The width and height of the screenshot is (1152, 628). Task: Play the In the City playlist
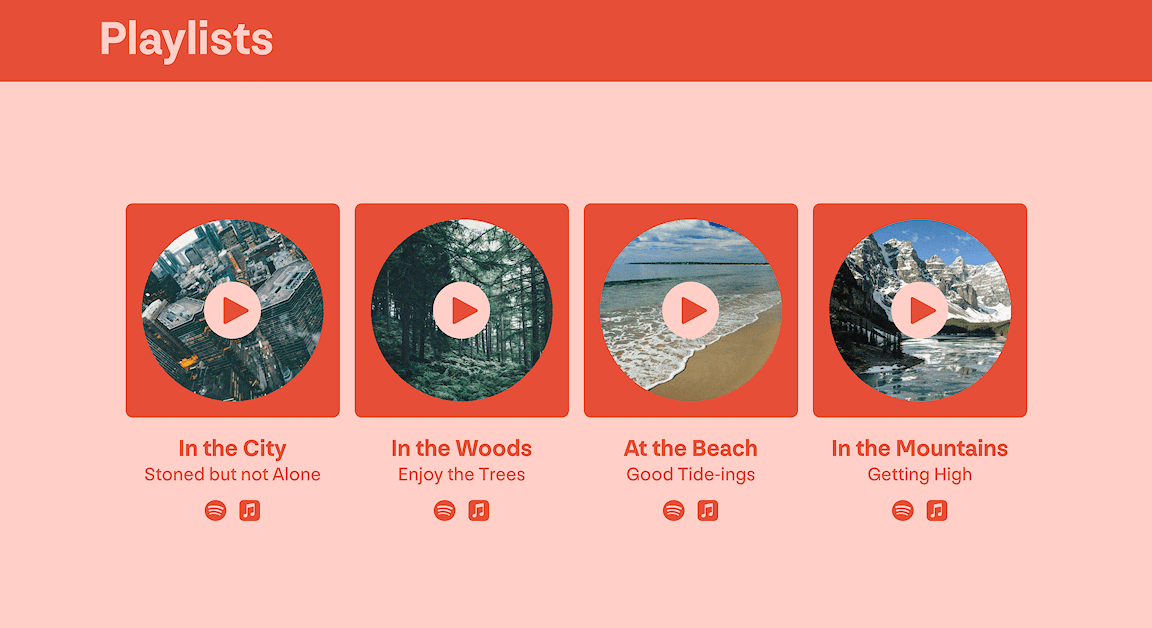232,310
